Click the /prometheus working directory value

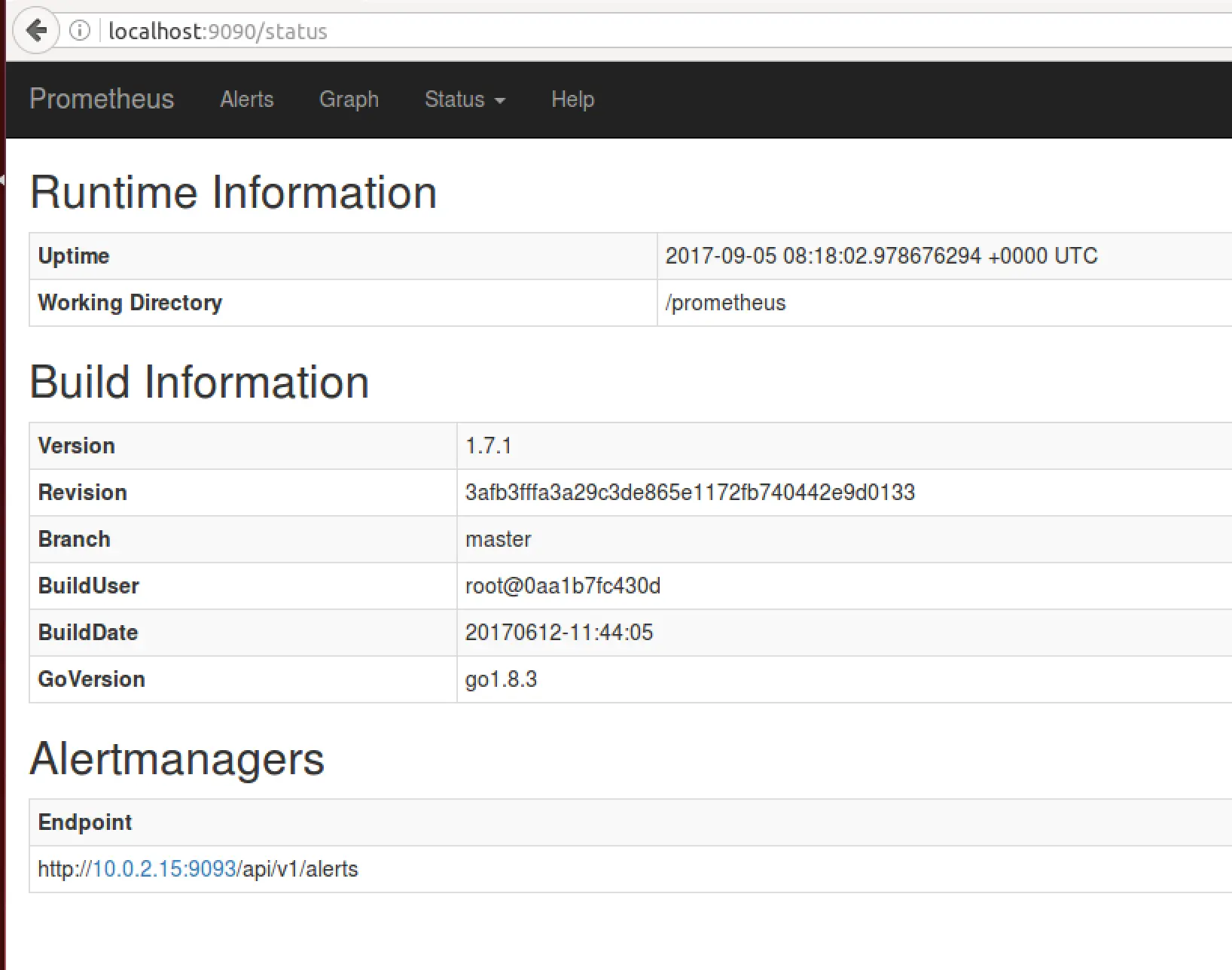(x=725, y=303)
